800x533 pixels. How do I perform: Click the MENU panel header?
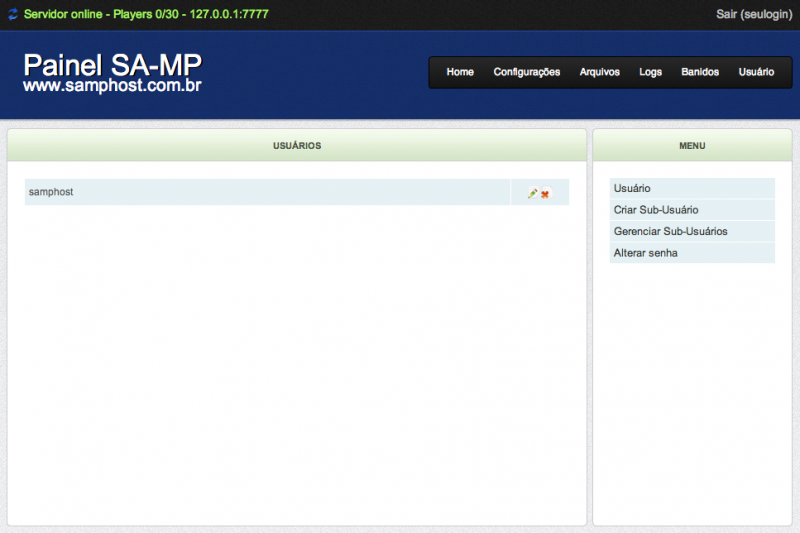[692, 145]
